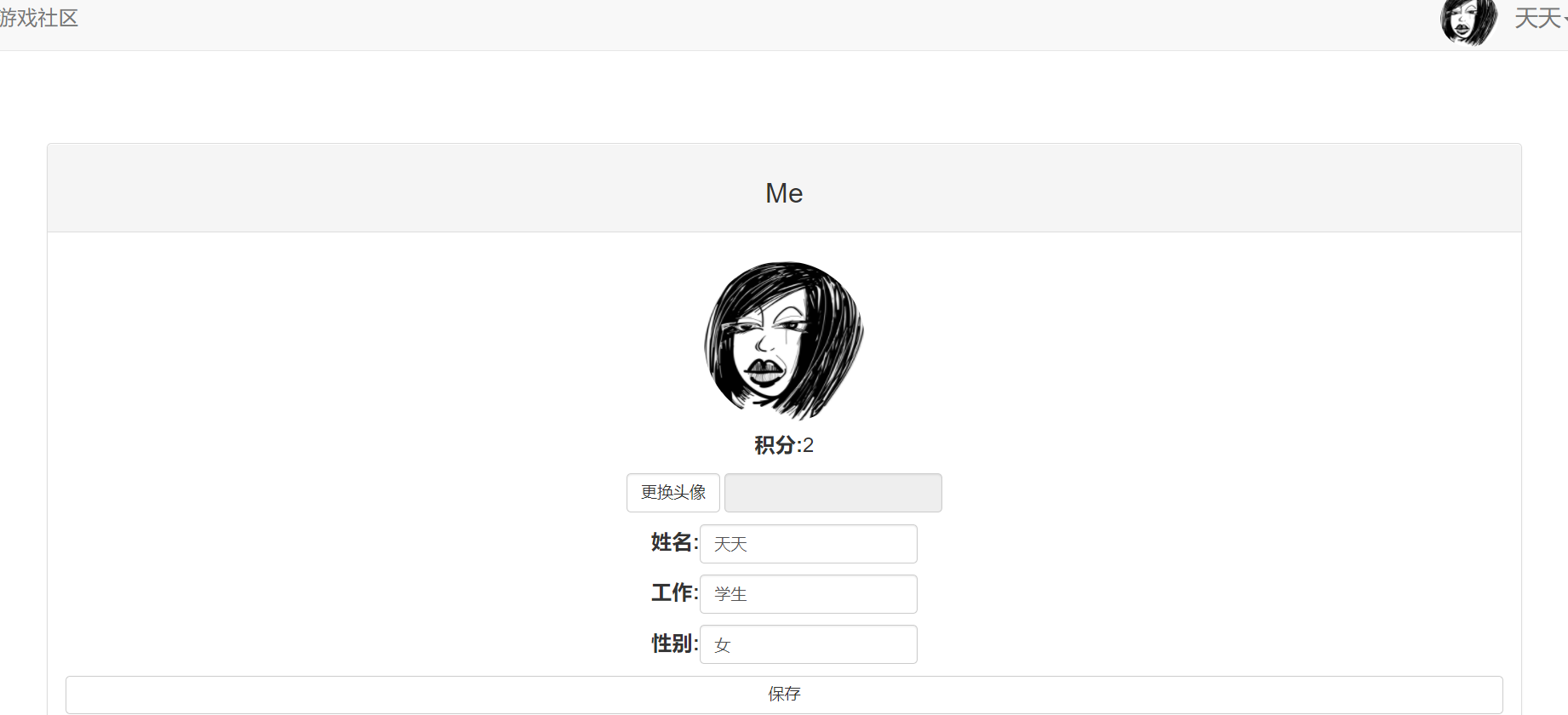Click the score value 2
This screenshot has width=1568, height=715.
(x=808, y=445)
